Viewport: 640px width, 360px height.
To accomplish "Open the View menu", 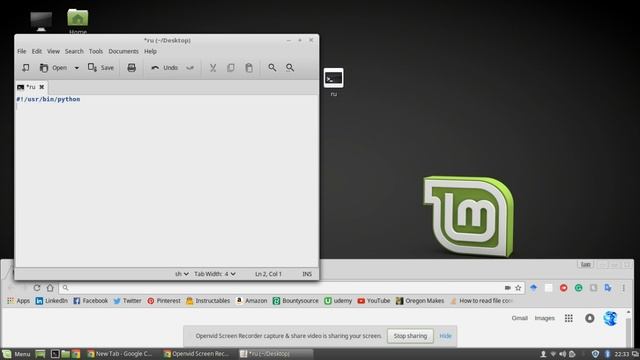I will tap(53, 51).
